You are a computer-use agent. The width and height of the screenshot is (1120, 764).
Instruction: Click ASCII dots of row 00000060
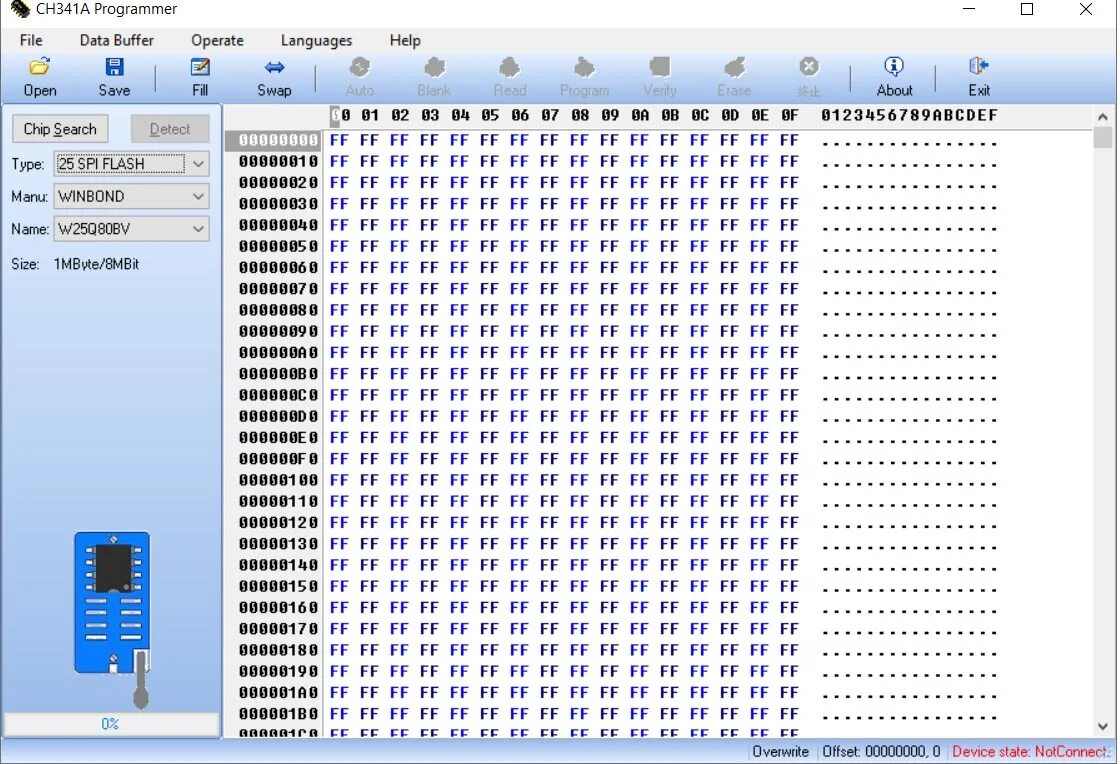tap(909, 270)
